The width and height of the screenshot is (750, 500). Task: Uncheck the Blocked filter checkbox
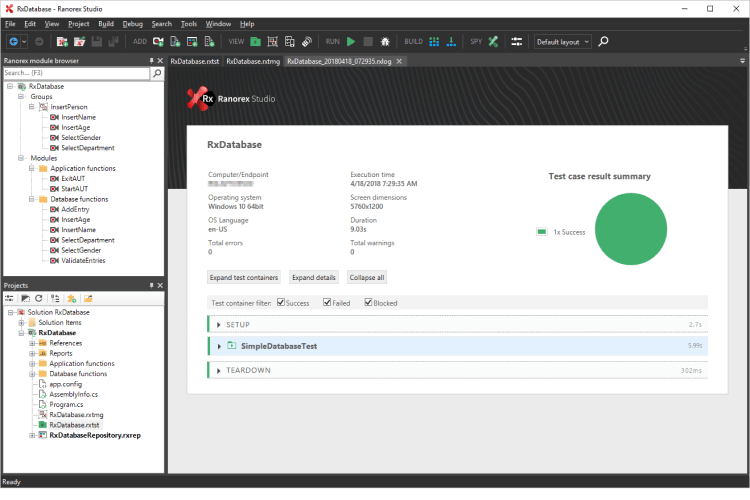(x=368, y=302)
